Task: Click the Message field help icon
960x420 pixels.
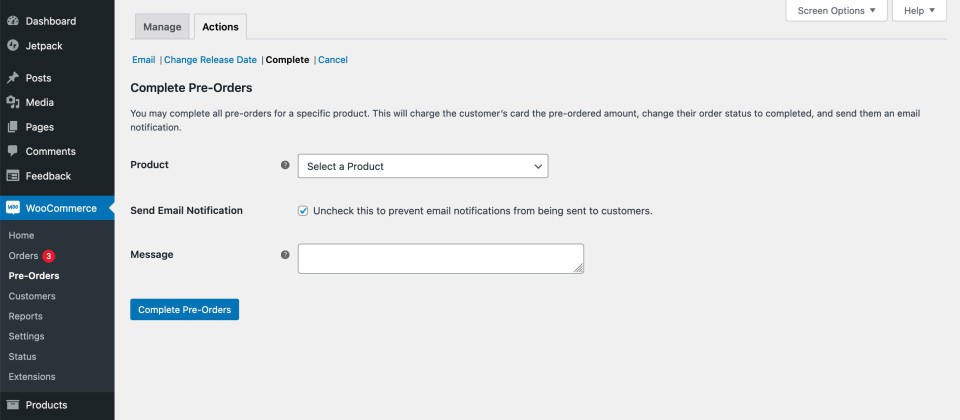Action: click(x=285, y=255)
